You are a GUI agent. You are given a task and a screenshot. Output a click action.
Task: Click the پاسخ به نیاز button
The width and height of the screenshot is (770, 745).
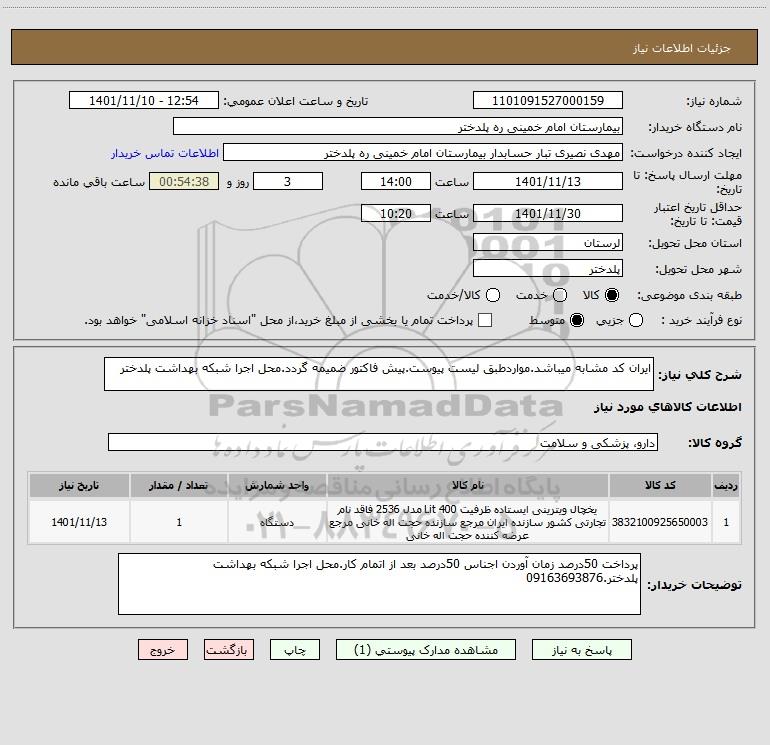click(x=581, y=650)
